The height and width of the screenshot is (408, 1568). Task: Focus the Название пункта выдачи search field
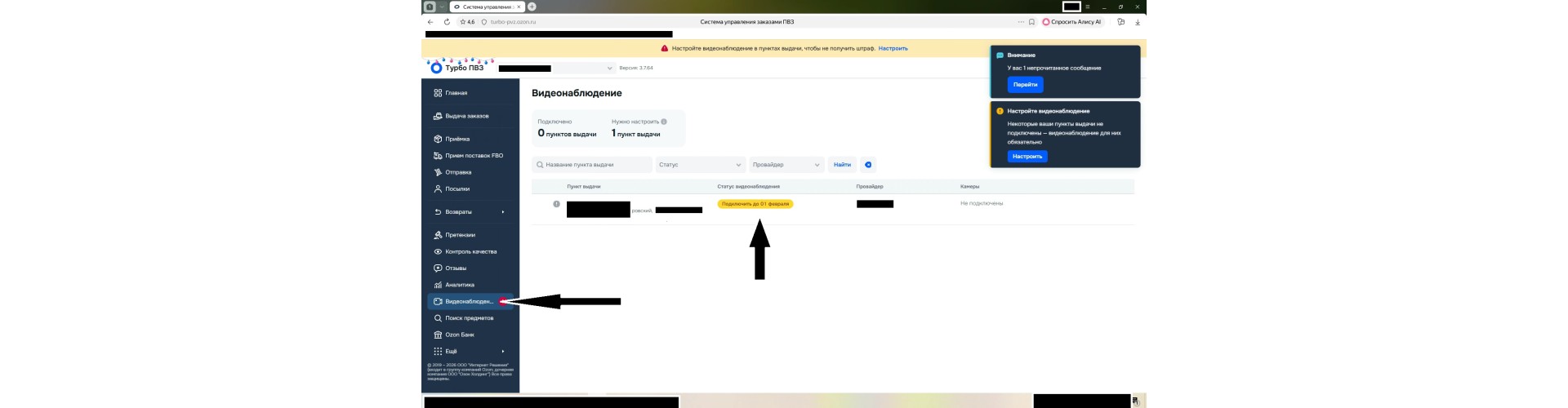click(x=592, y=165)
